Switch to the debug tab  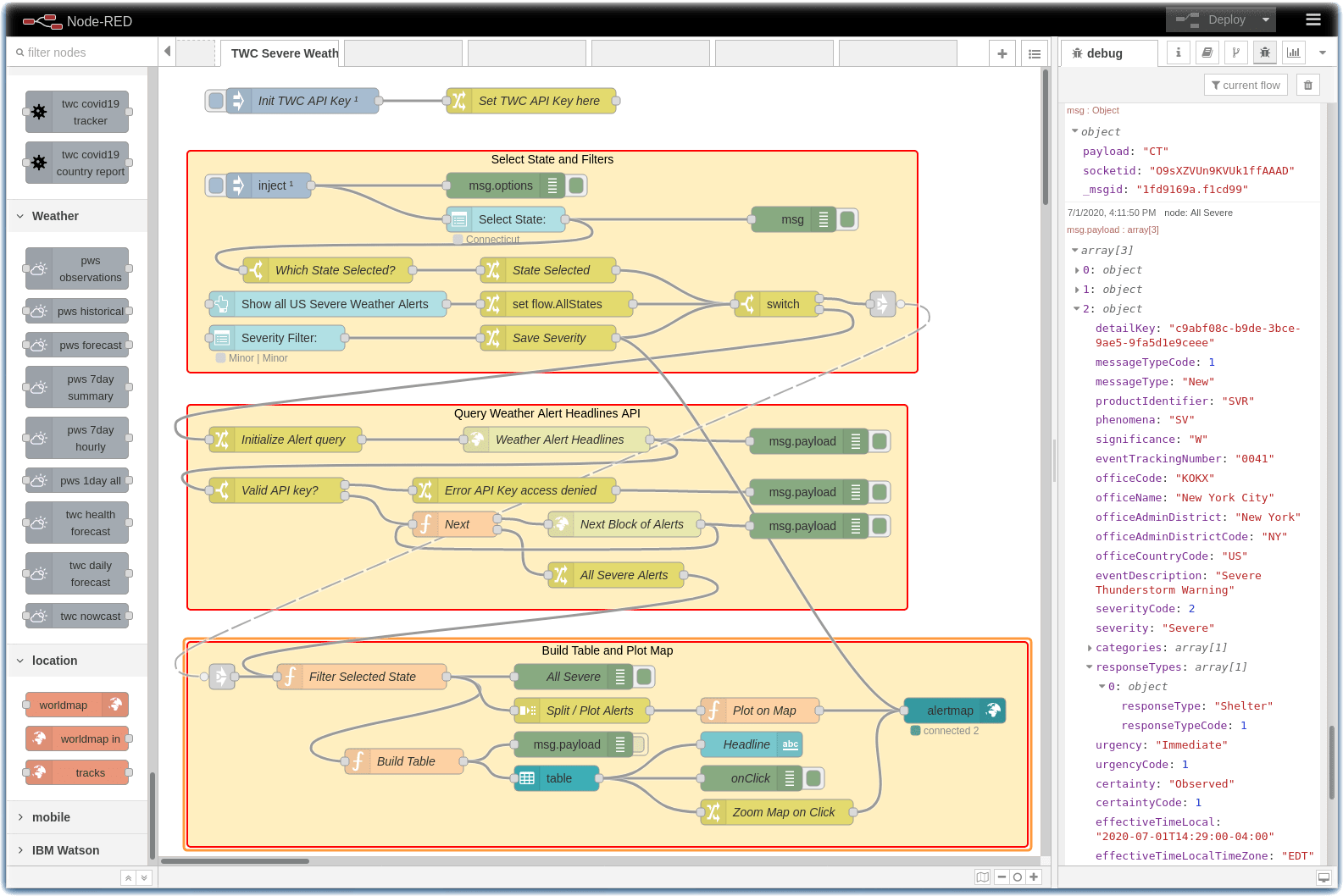tap(1109, 53)
